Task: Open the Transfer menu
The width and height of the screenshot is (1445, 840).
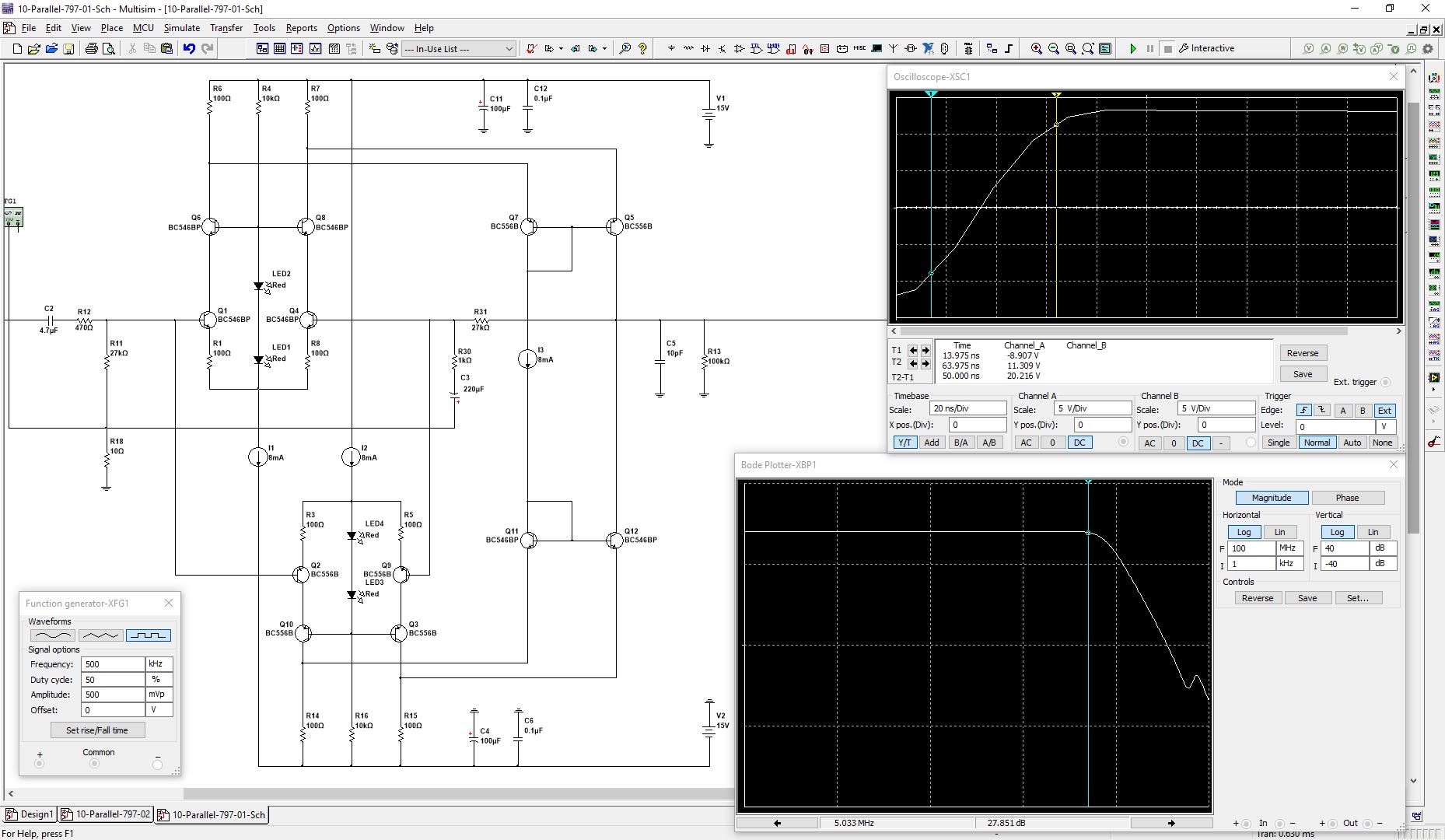Action: 226,28
